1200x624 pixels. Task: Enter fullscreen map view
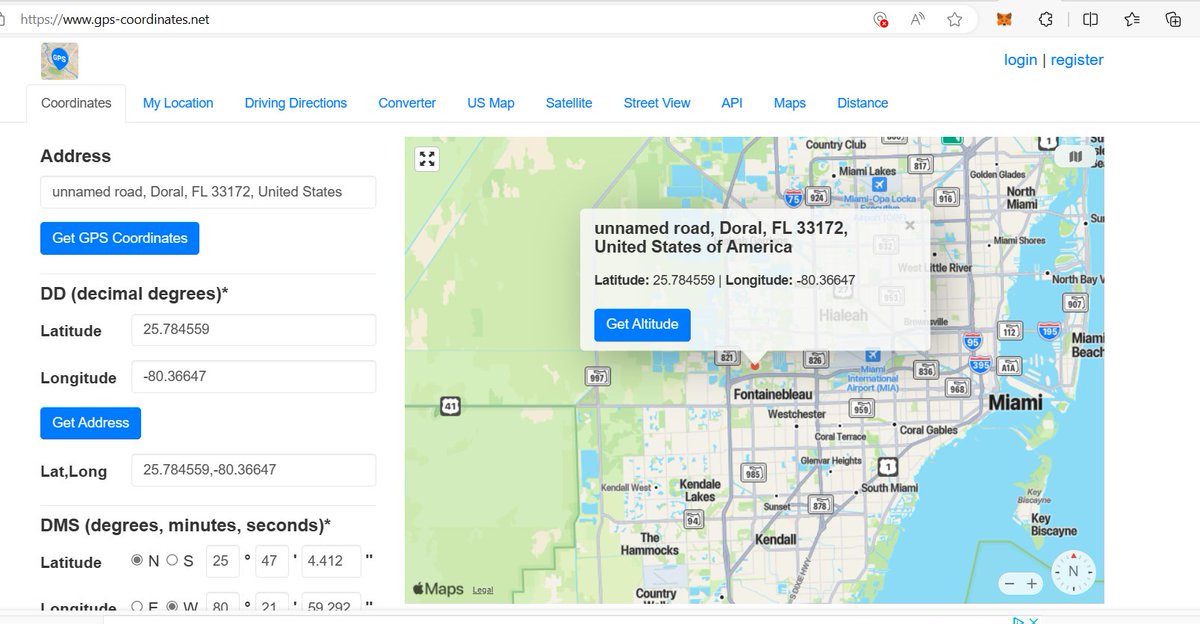coord(428,158)
